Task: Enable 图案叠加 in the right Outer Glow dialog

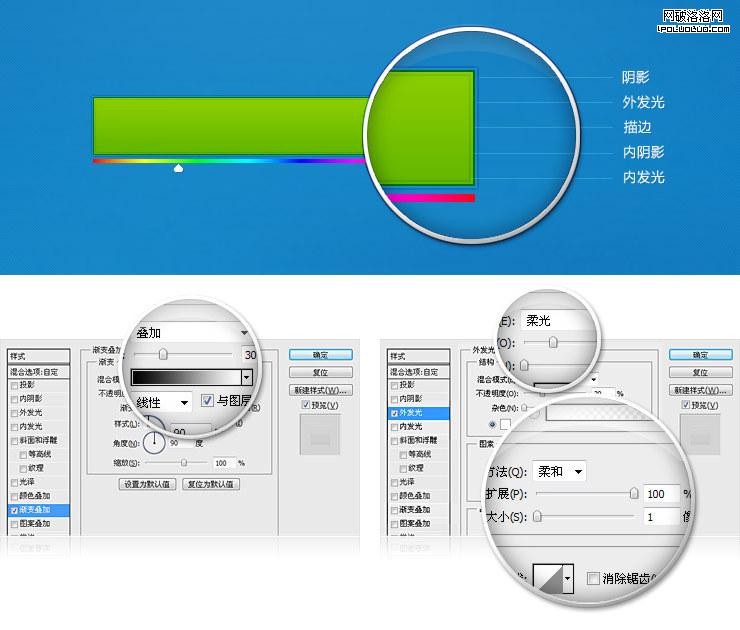Action: pos(394,524)
